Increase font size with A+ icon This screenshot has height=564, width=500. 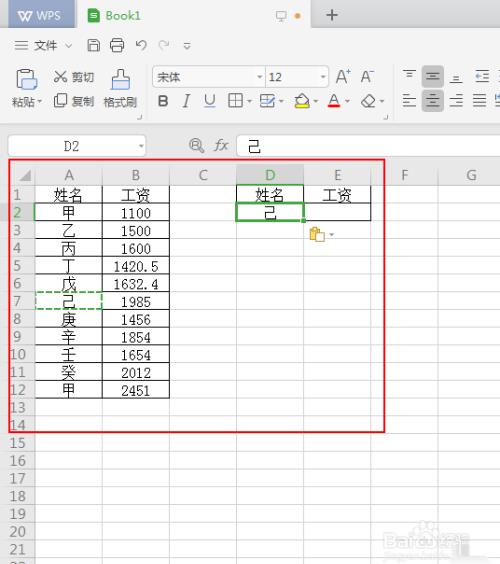tap(343, 77)
